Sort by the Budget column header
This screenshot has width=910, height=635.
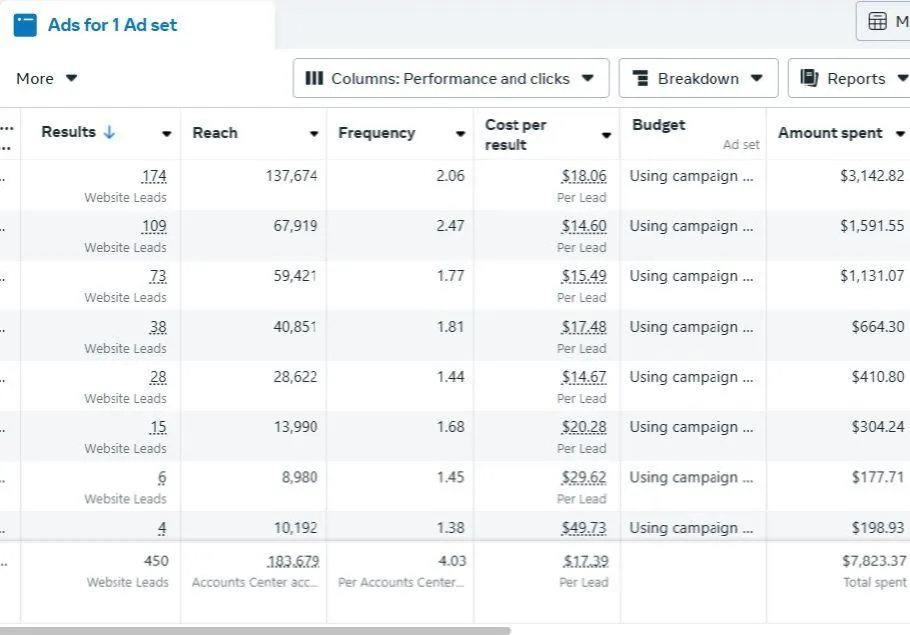click(x=659, y=125)
